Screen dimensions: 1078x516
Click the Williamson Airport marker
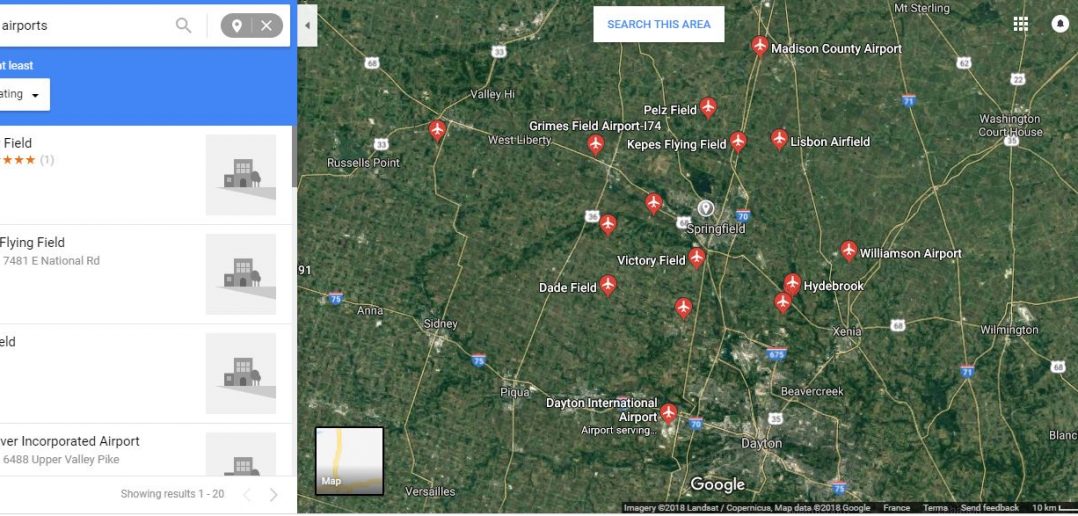(x=849, y=251)
